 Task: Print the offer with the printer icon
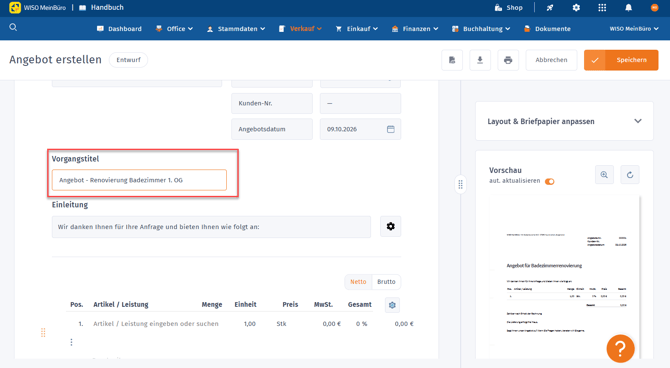point(508,60)
